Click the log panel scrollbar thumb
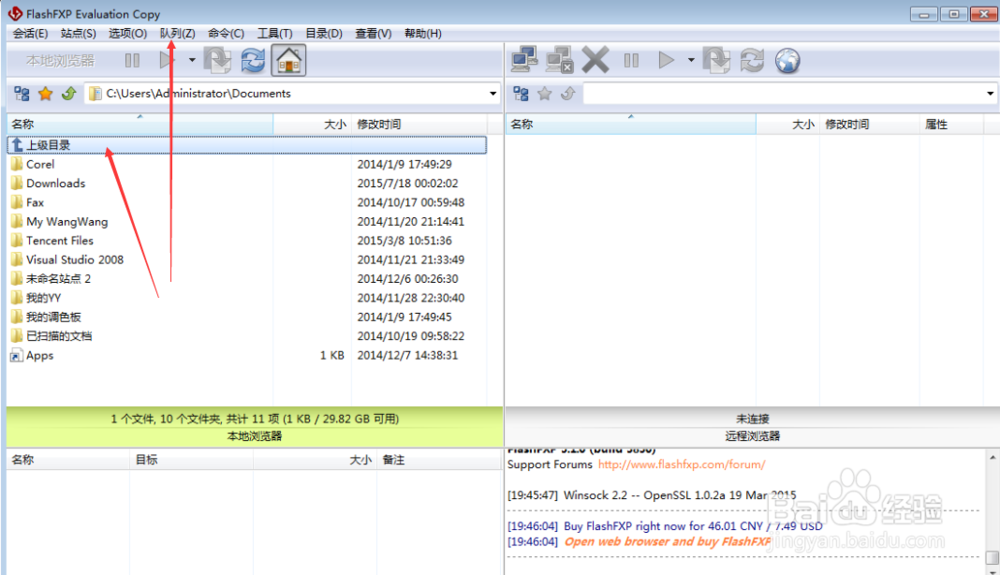1000x575 pixels. [x=992, y=558]
